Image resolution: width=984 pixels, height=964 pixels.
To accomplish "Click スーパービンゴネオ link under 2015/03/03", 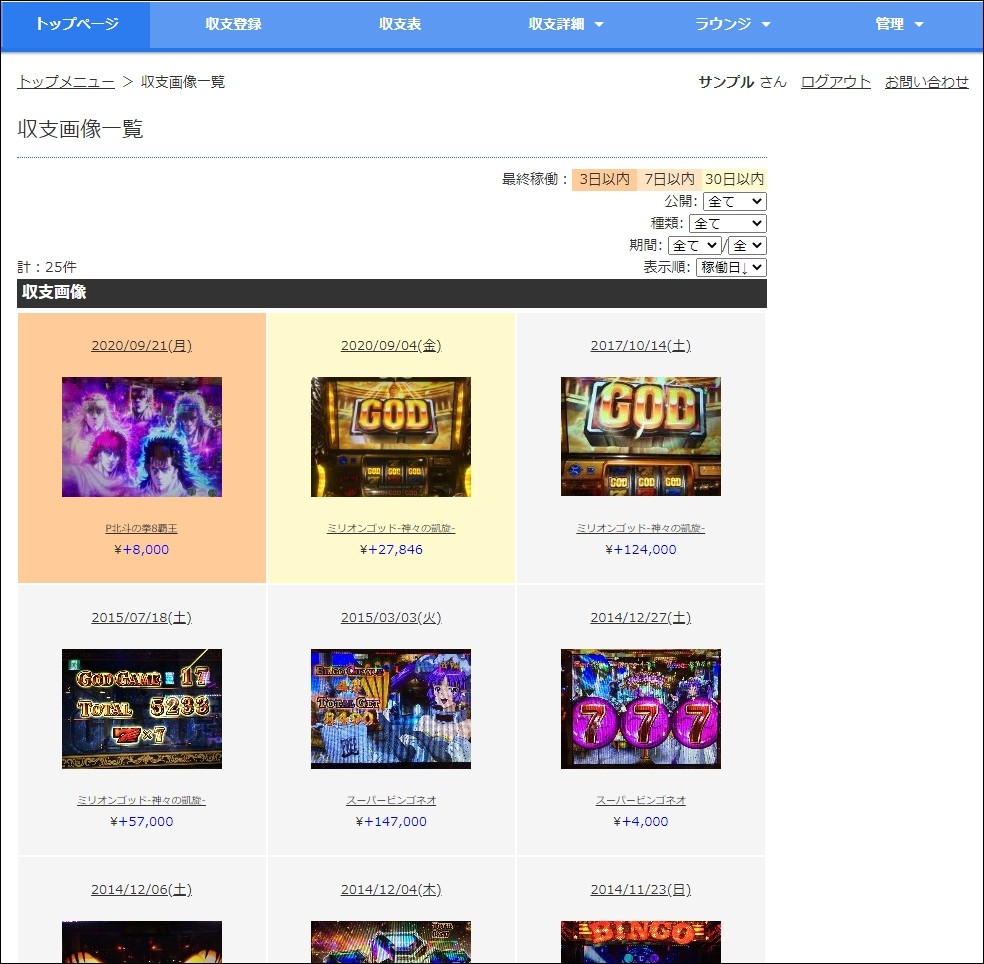I will [x=391, y=800].
